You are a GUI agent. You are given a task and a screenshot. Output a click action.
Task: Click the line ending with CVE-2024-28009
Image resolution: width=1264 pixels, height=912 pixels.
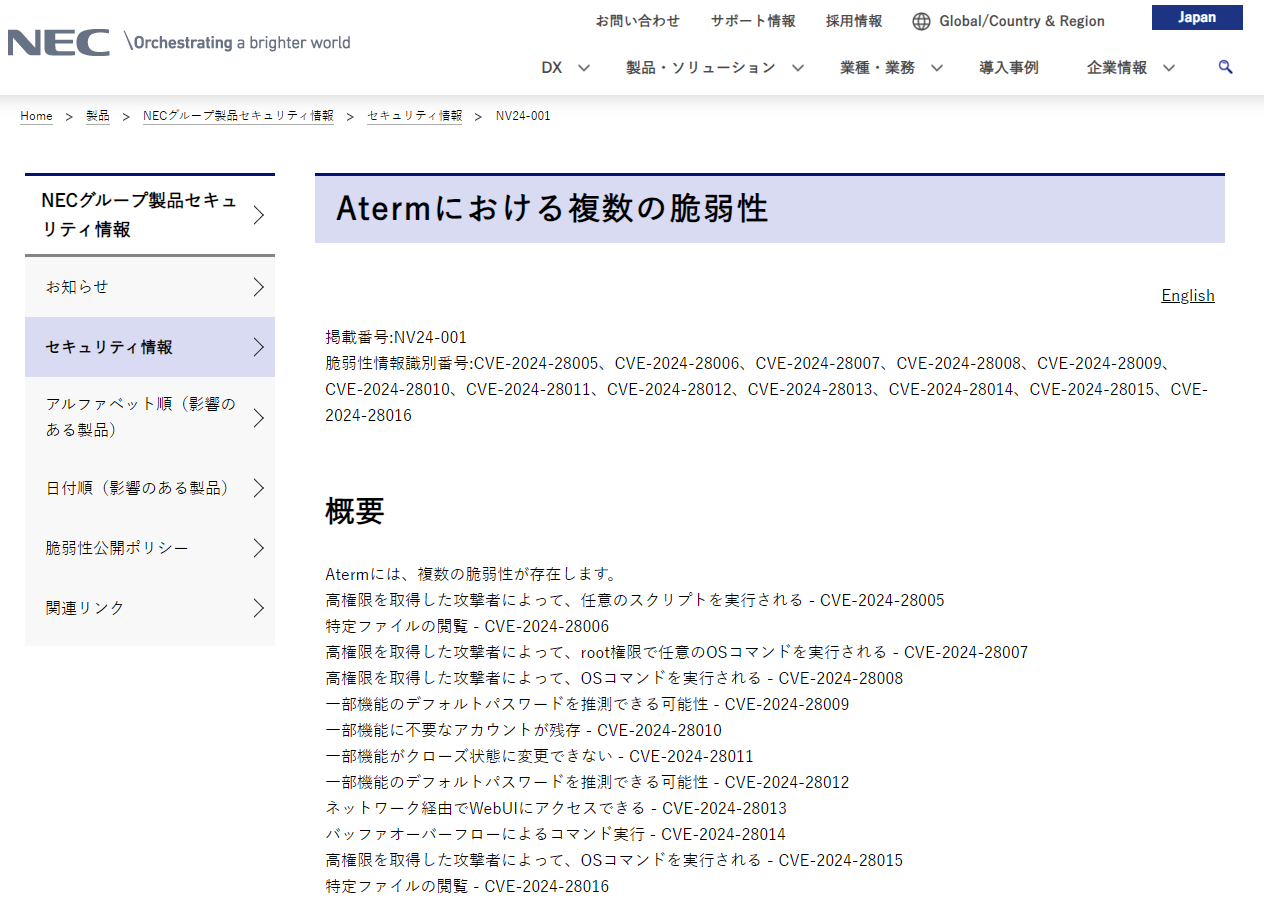587,704
